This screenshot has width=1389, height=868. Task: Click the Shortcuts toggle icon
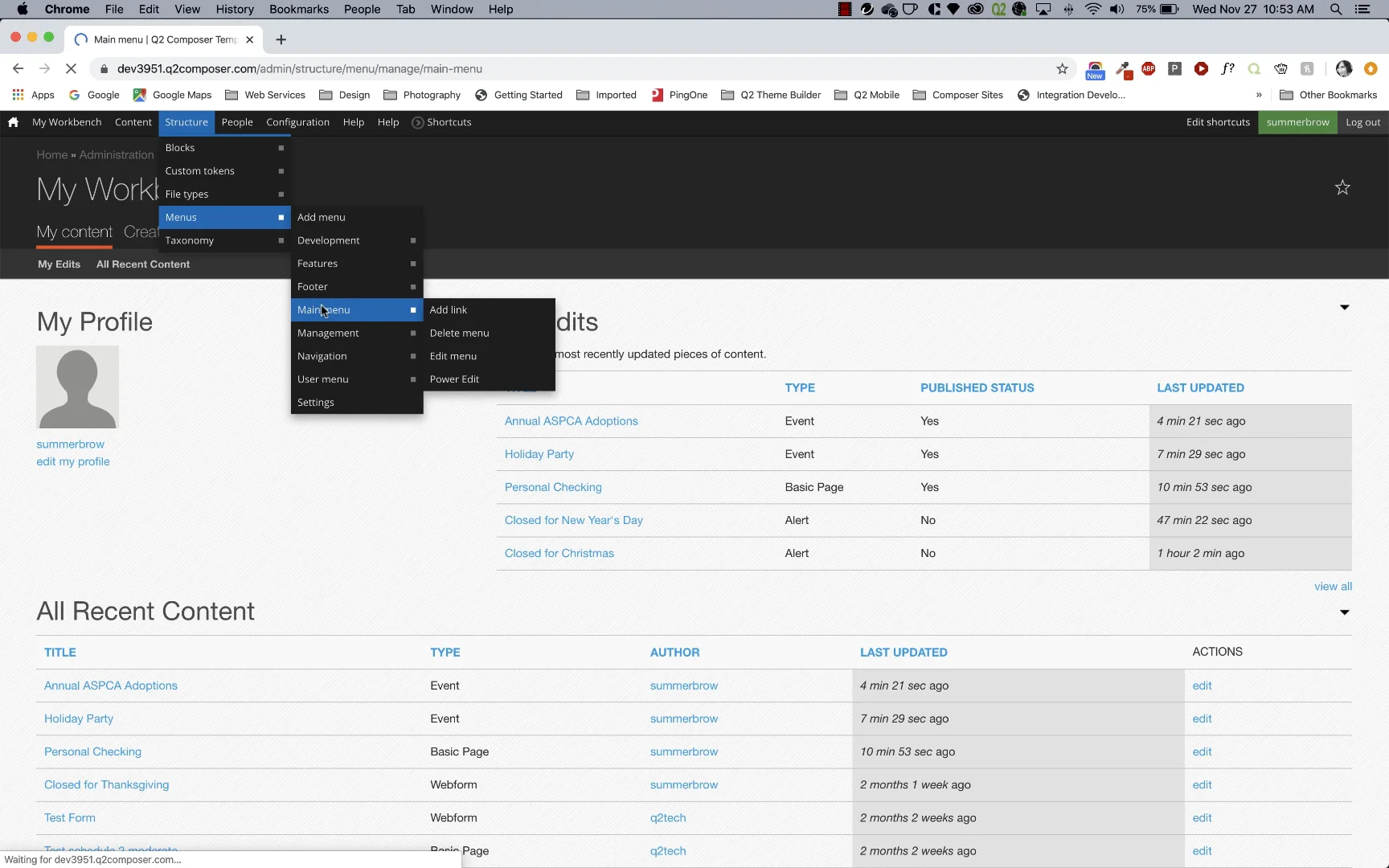[x=417, y=122]
